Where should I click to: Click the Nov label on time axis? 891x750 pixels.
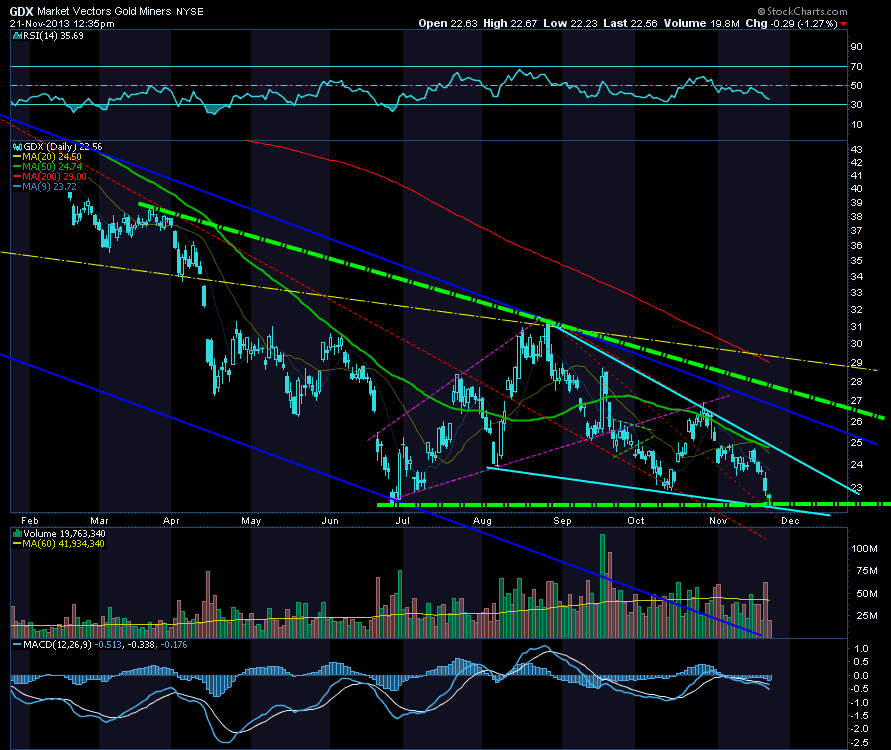click(x=718, y=521)
